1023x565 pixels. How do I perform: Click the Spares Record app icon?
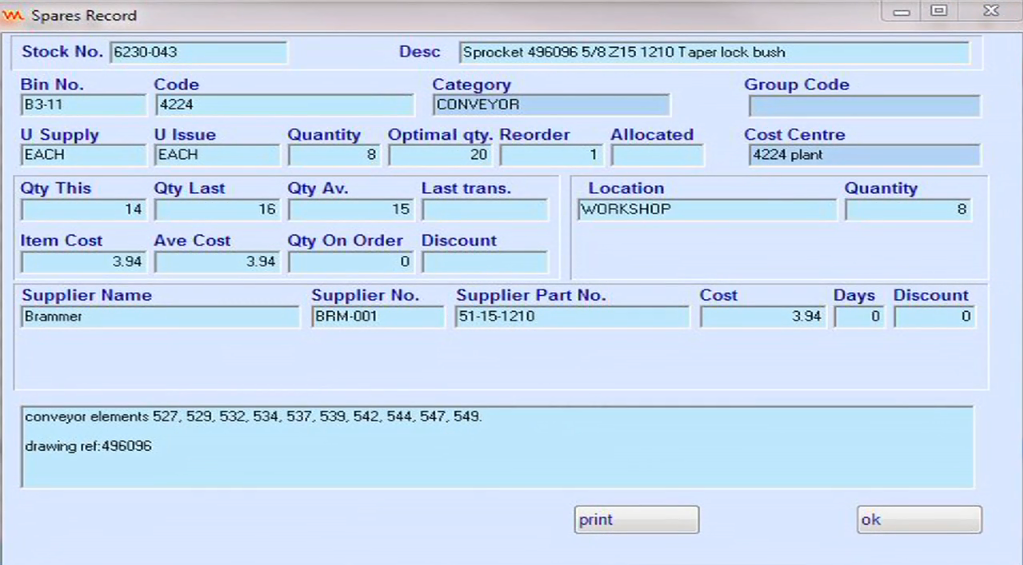pos(14,16)
